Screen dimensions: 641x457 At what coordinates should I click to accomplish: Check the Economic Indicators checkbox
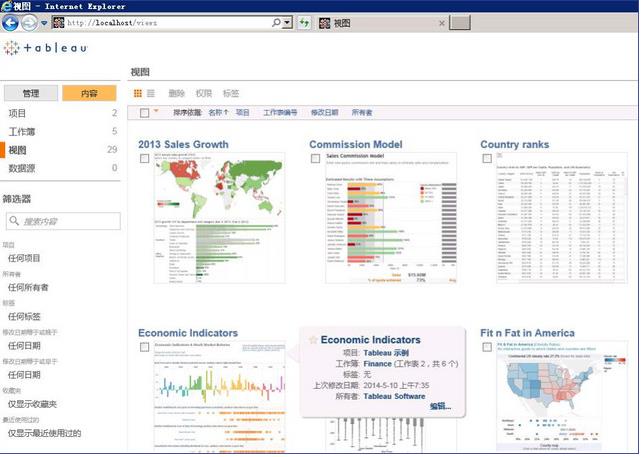pos(144,347)
